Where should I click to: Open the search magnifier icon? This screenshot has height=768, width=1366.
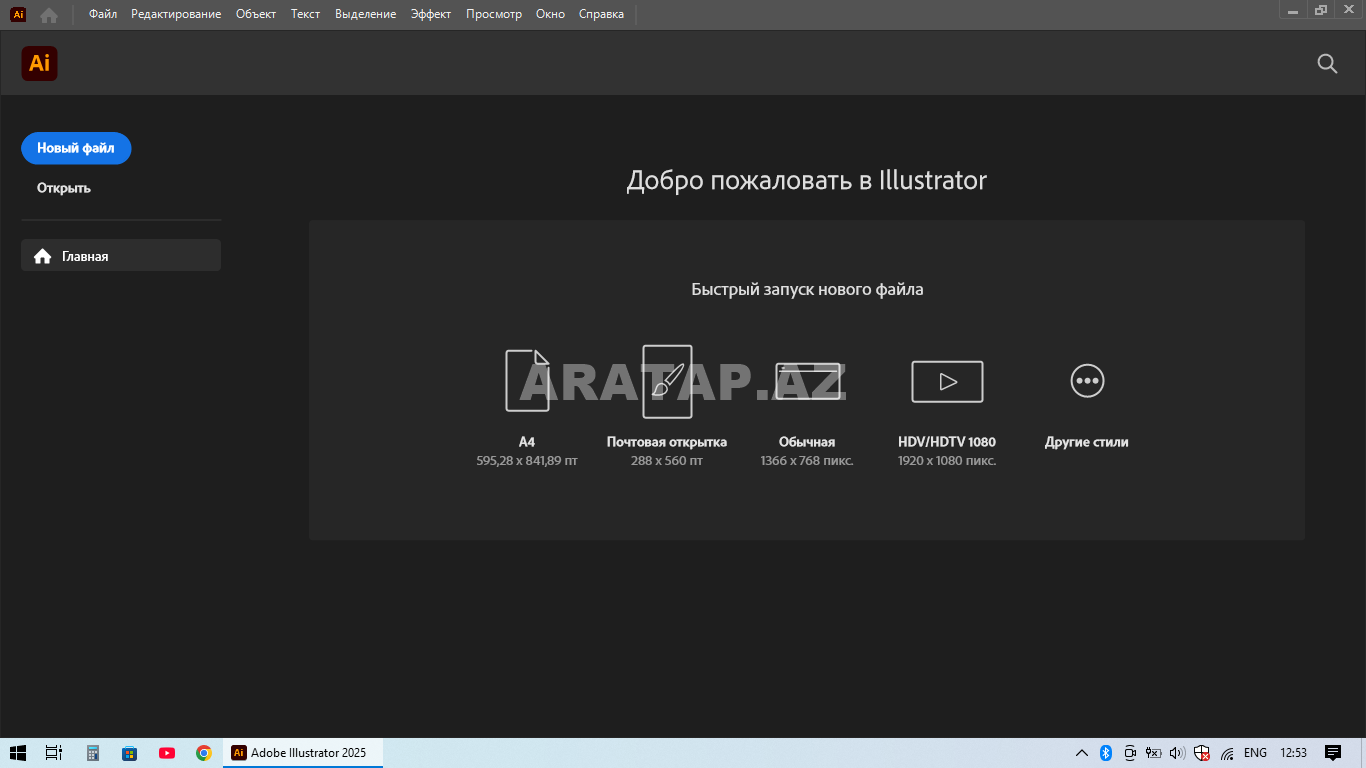click(1327, 63)
